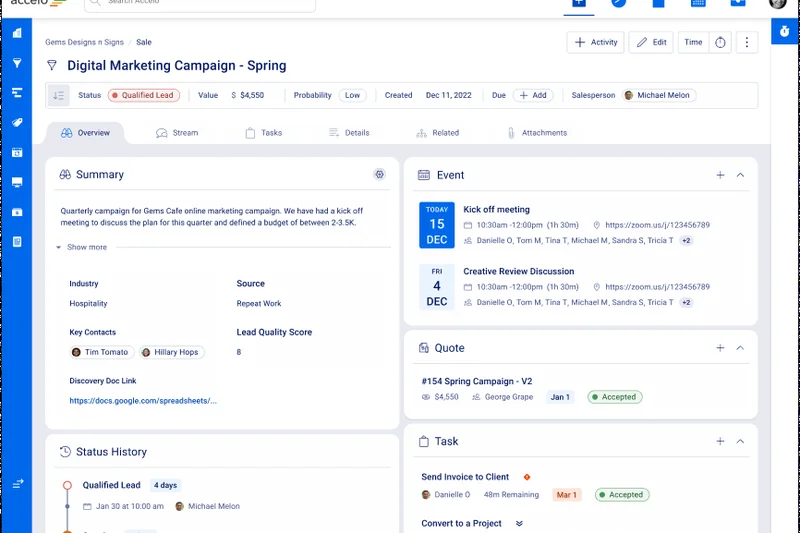Image resolution: width=800 pixels, height=533 pixels.
Task: Click the blue stopwatch timer icon
Action: tap(784, 33)
